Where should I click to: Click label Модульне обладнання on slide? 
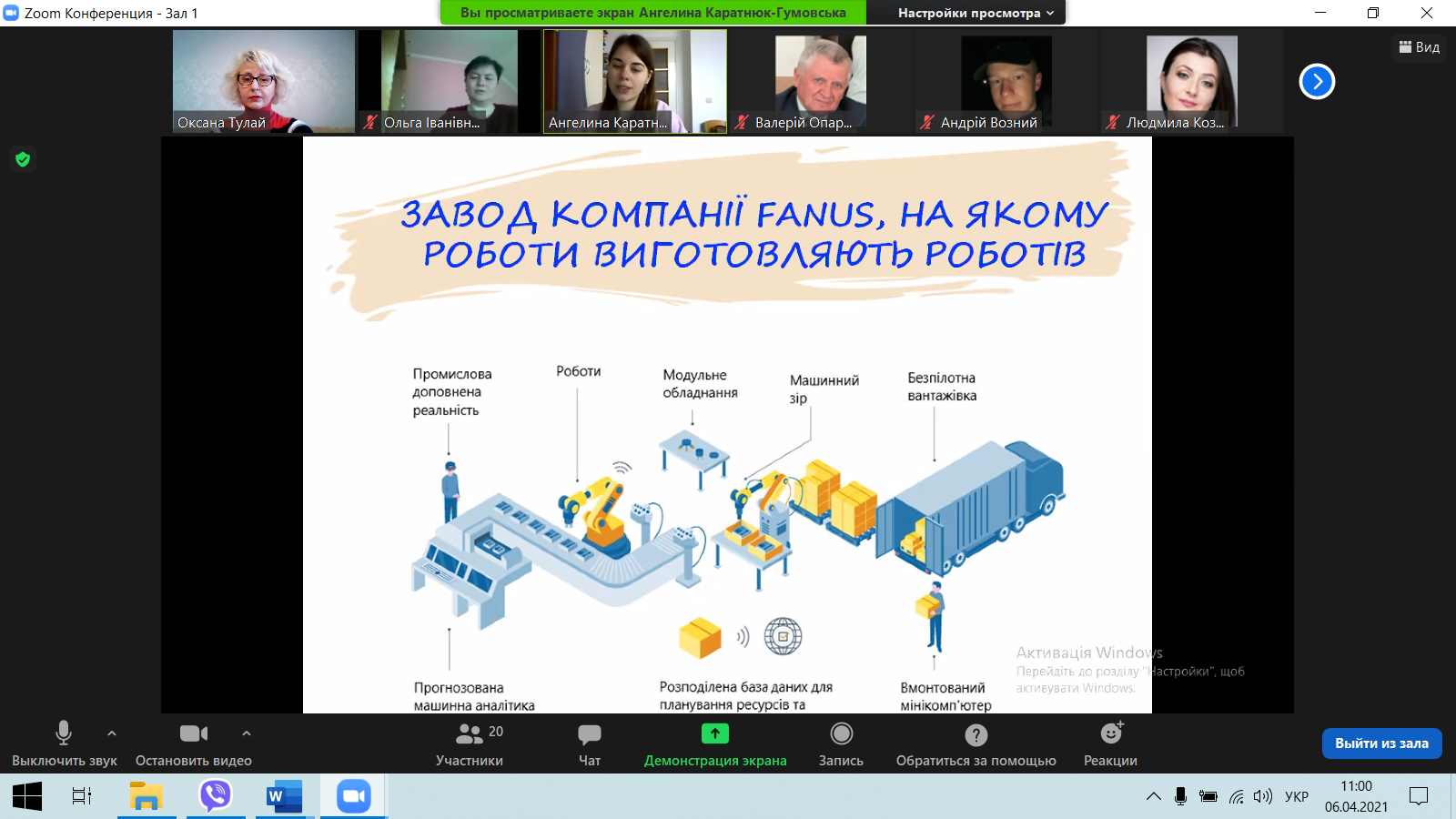(700, 384)
